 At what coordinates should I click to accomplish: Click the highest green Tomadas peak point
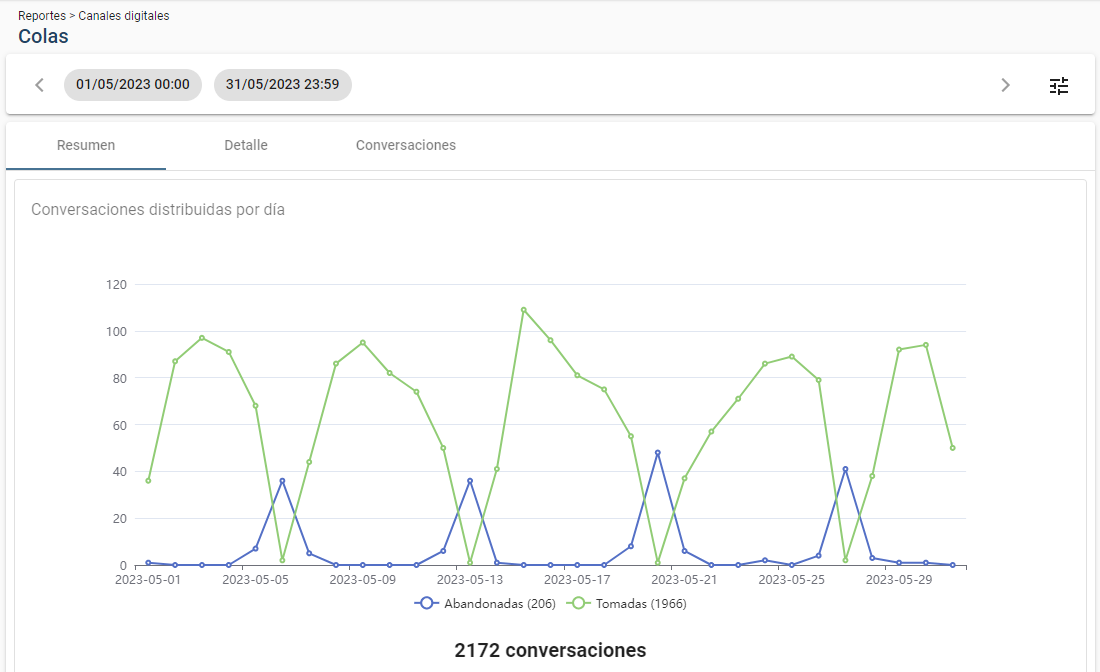523,310
